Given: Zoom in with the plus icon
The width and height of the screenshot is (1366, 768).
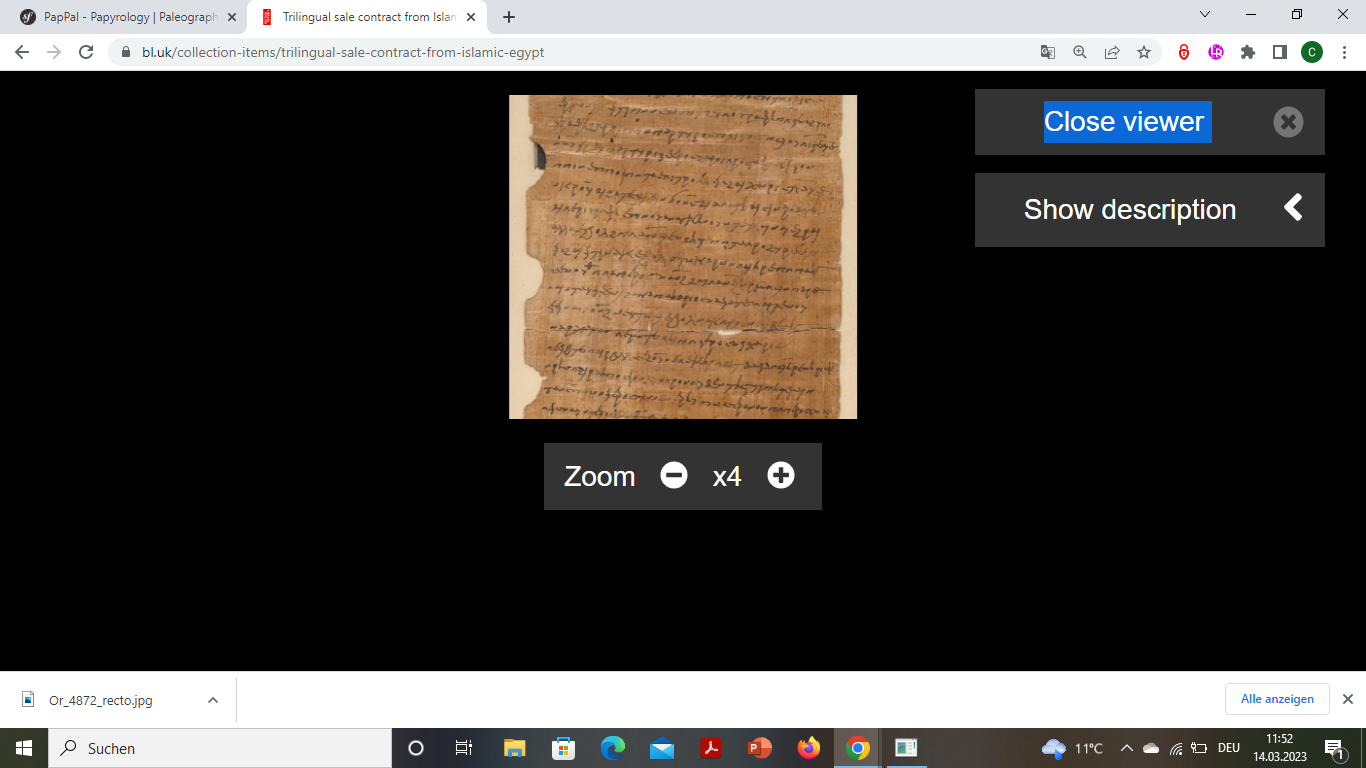Looking at the screenshot, I should tap(781, 476).
